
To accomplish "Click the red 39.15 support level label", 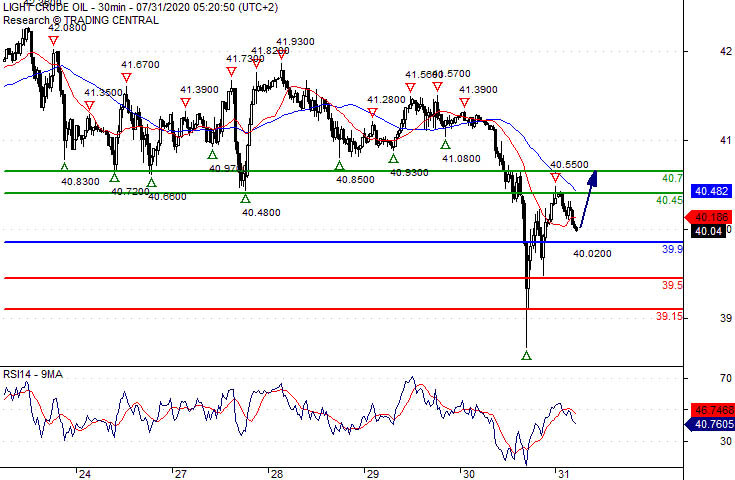I will click(669, 316).
